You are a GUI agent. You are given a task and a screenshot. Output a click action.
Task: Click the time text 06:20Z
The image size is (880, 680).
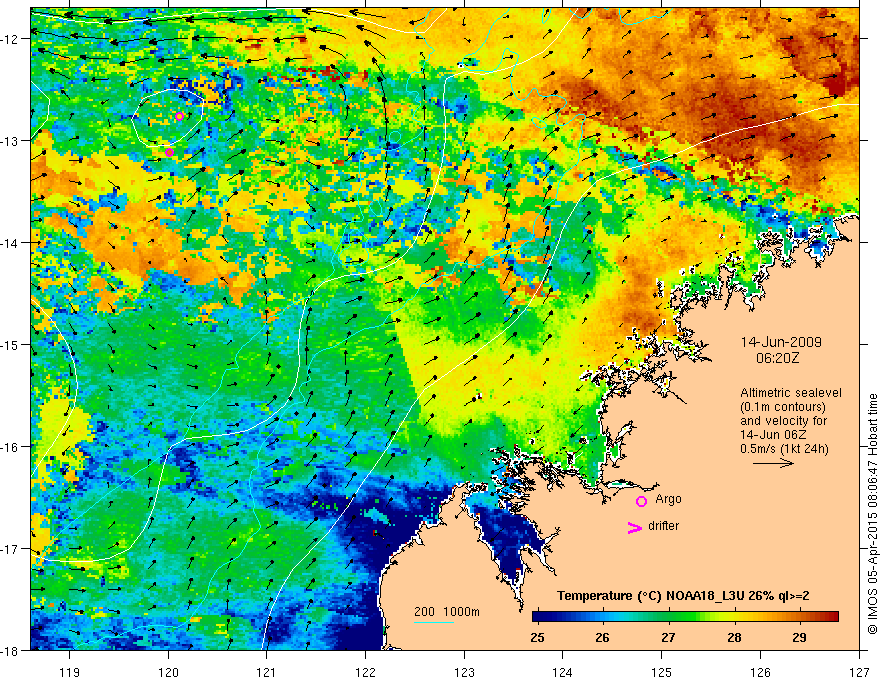[777, 358]
